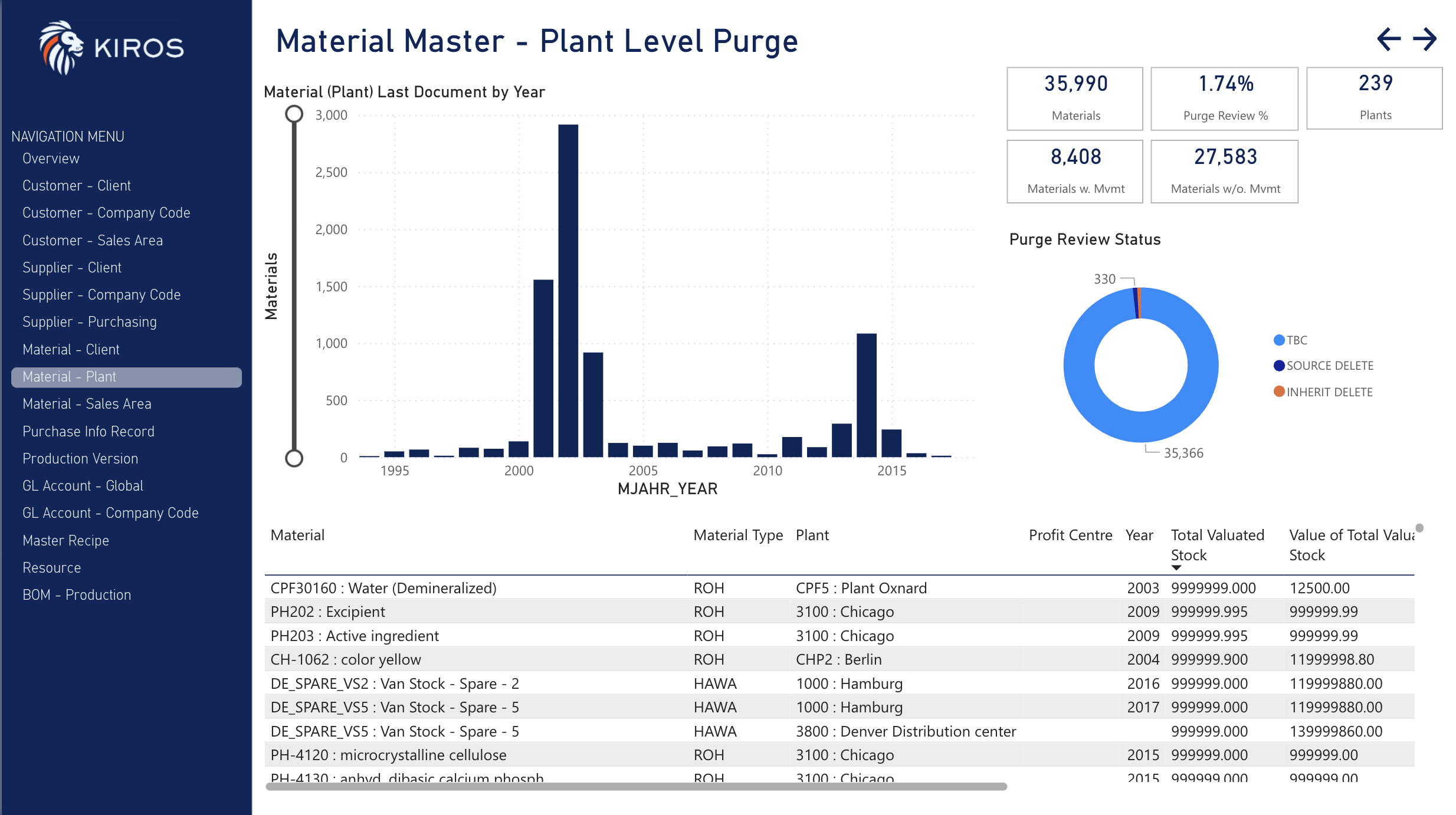Open the Resource page
The image size is (1456, 815).
click(x=51, y=568)
